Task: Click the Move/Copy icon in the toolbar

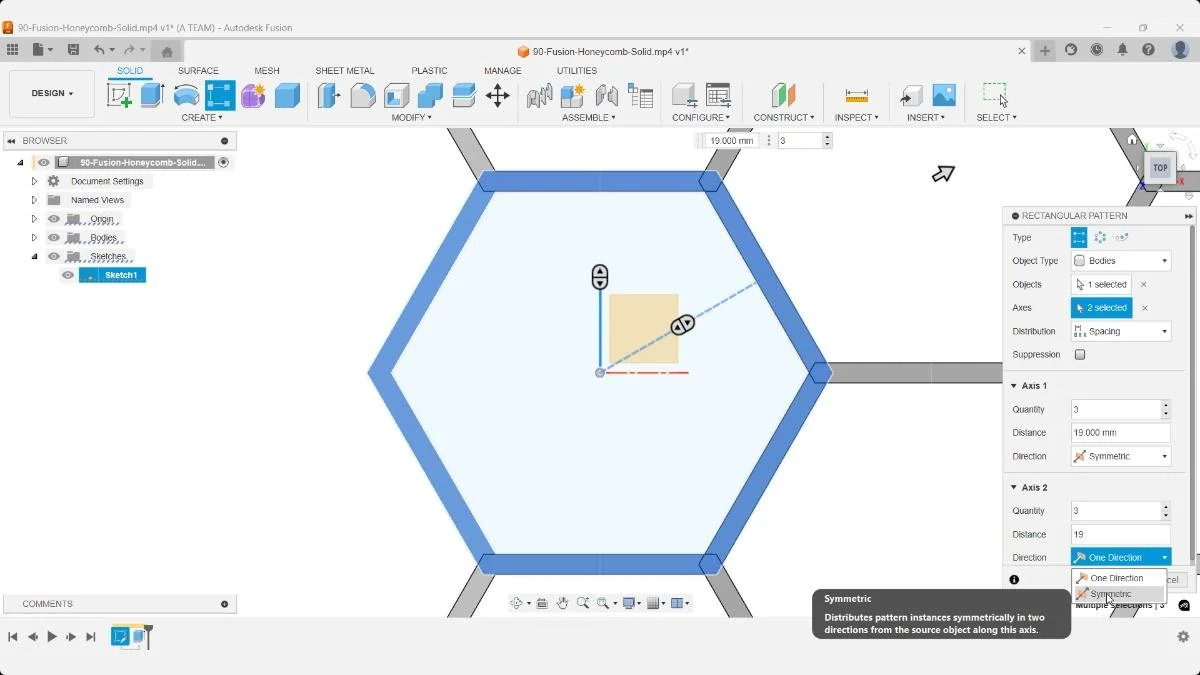Action: [x=497, y=94]
